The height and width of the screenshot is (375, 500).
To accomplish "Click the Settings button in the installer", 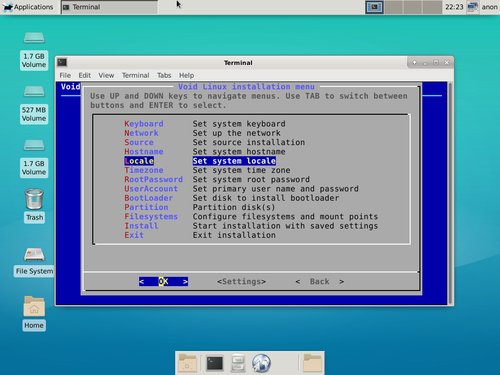I will click(241, 282).
